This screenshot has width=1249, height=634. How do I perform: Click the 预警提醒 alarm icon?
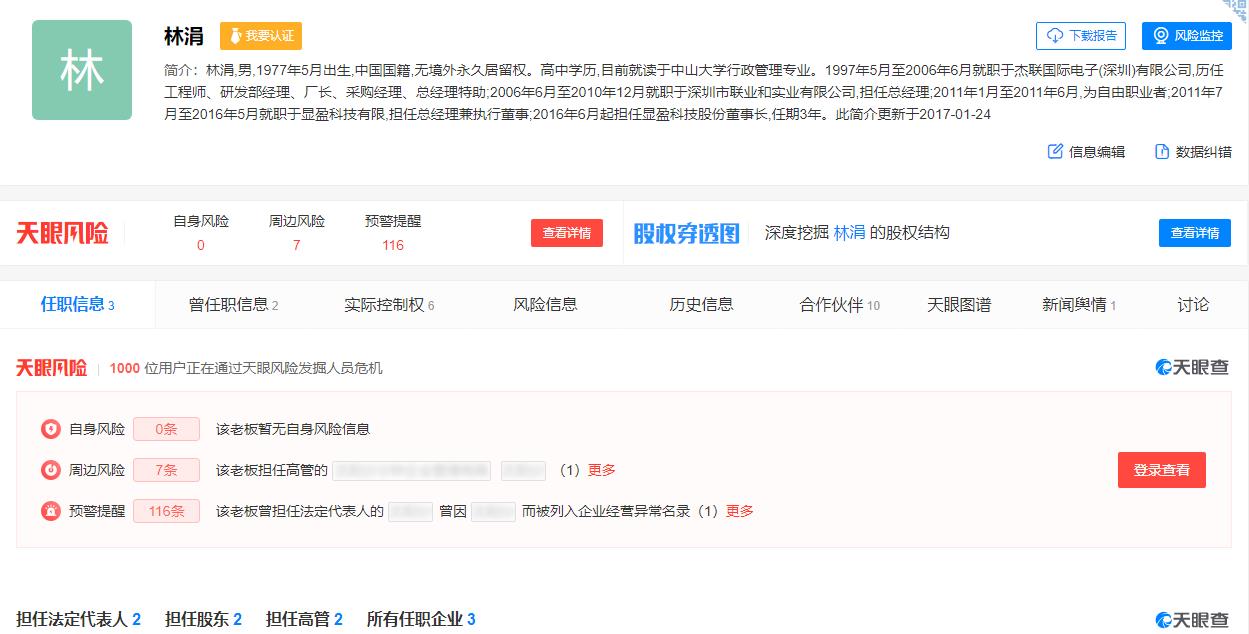[x=51, y=511]
